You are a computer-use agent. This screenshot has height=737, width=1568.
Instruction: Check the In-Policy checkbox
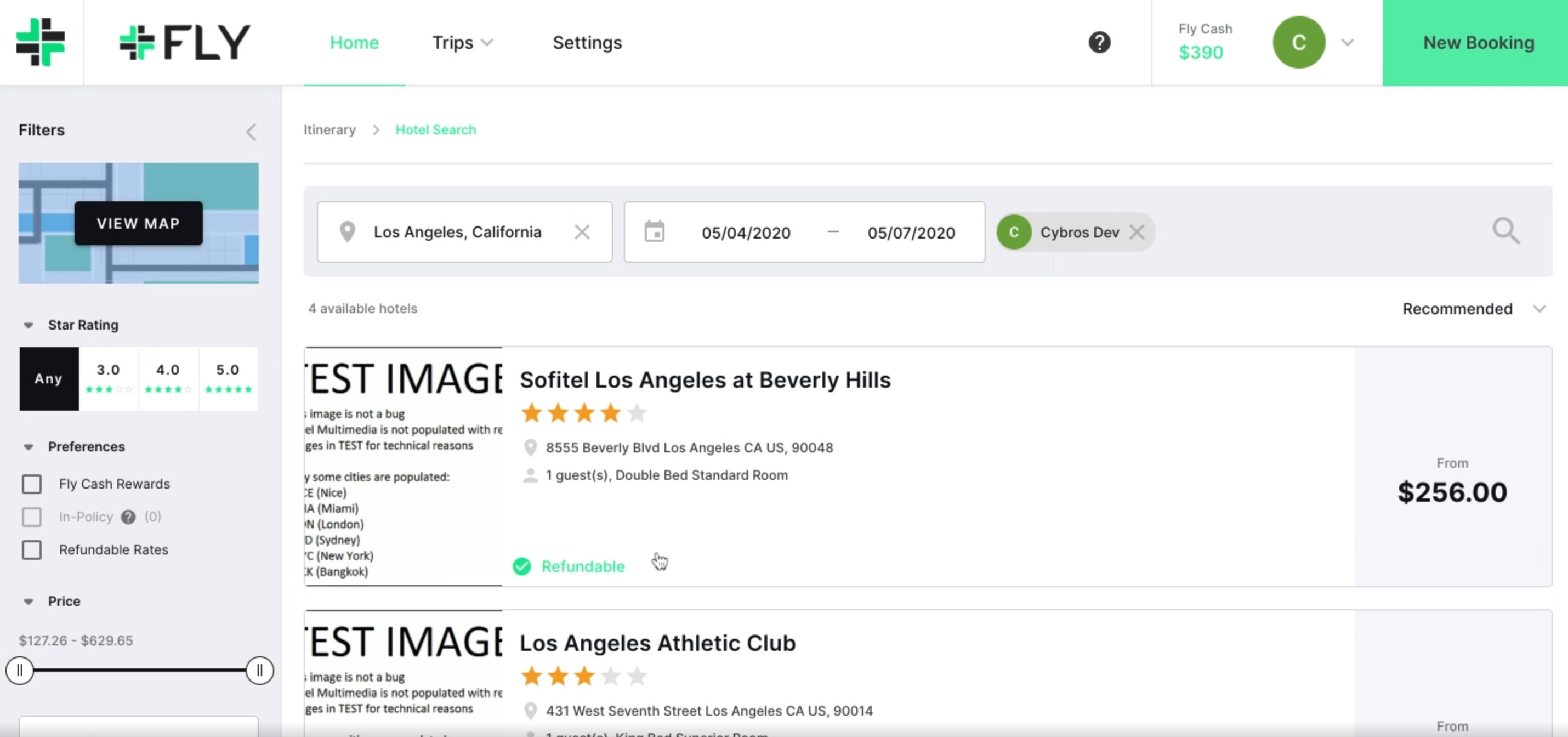[x=32, y=517]
